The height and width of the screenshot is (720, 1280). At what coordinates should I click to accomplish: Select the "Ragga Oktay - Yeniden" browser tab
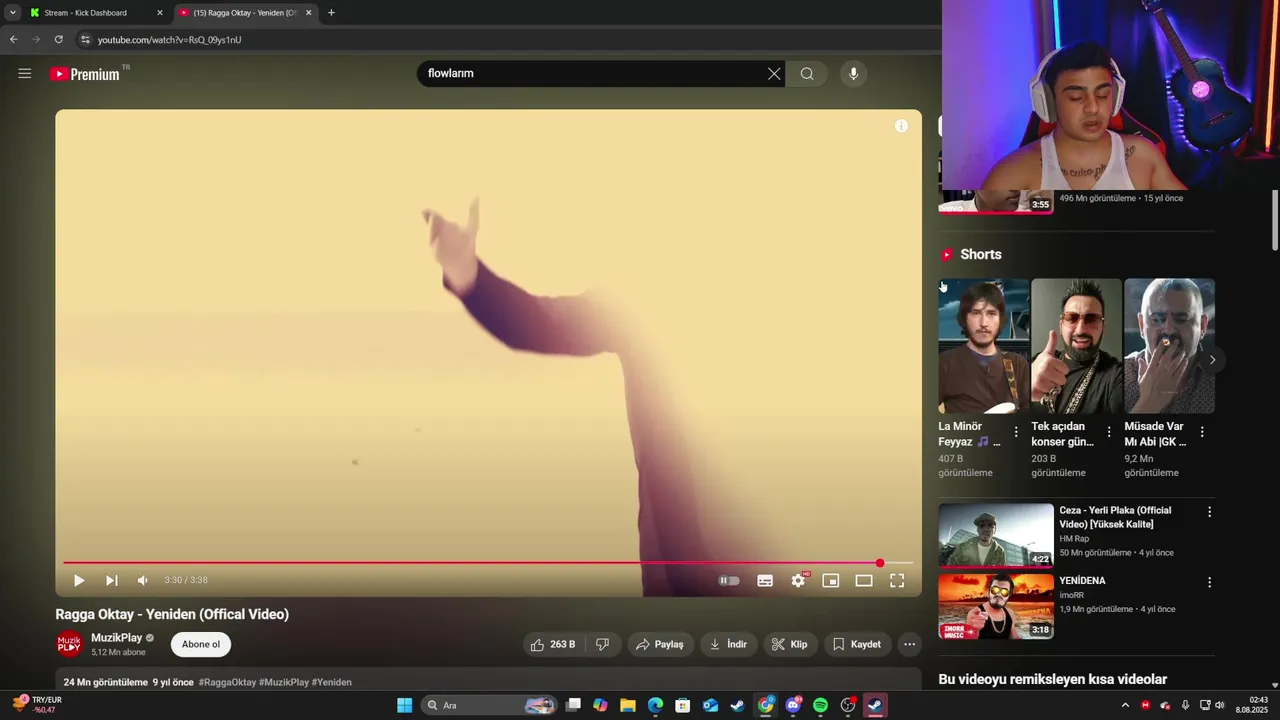[x=245, y=13]
